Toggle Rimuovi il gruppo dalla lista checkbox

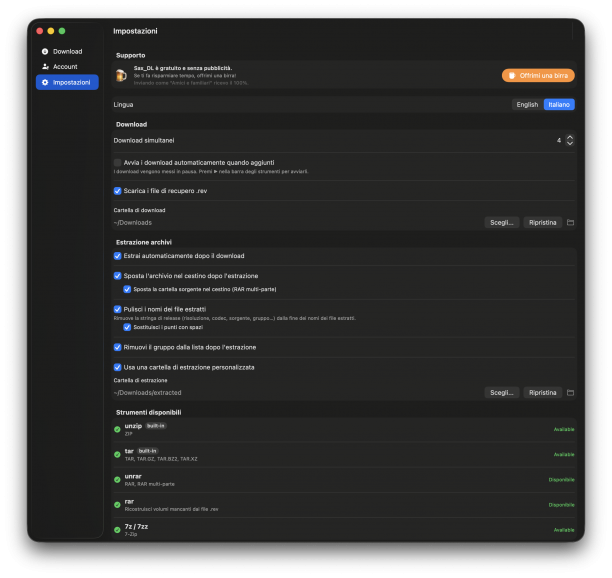click(117, 347)
